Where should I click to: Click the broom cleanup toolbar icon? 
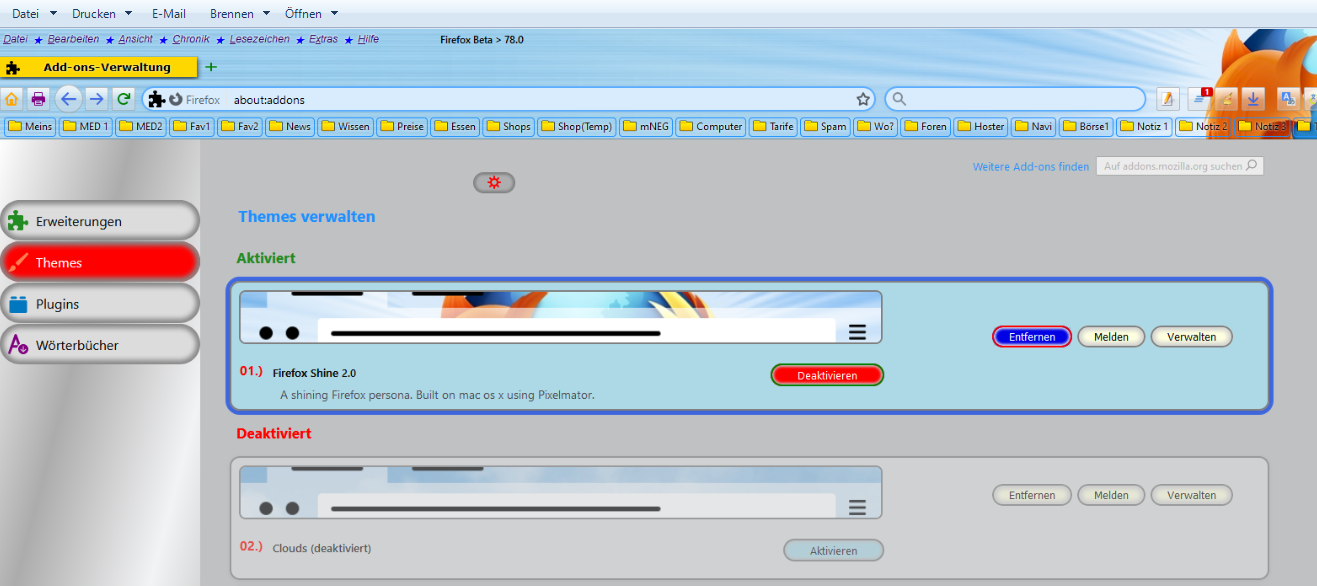click(x=1227, y=99)
